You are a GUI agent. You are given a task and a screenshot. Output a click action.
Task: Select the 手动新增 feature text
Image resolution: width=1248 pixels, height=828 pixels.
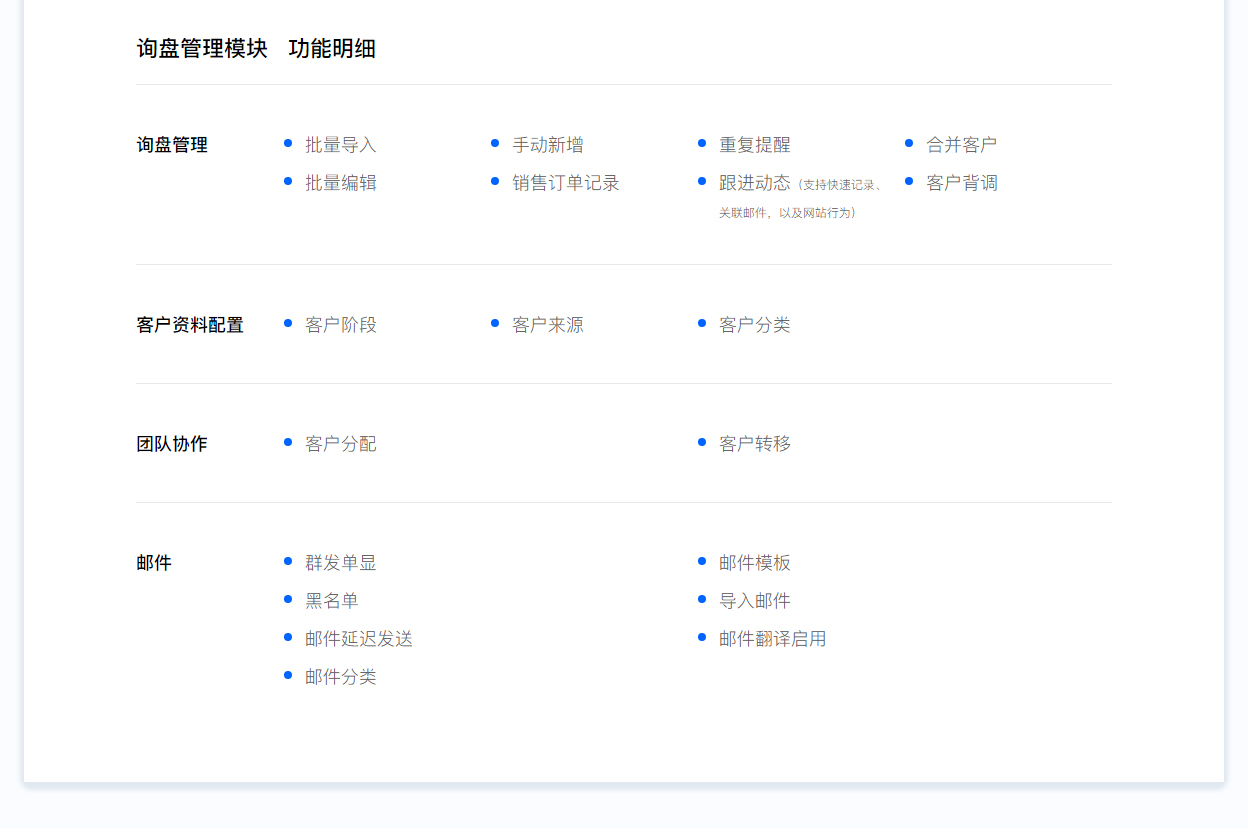[x=548, y=145]
